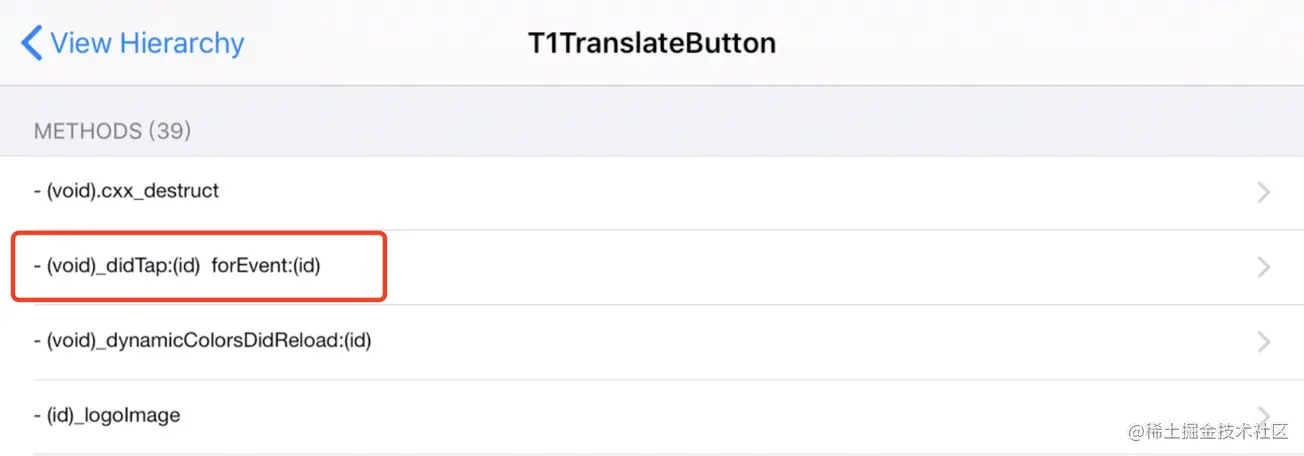This screenshot has height=456, width=1304.
Task: Select the _dynamicColorsDidReload: method row
Action: pos(652,342)
